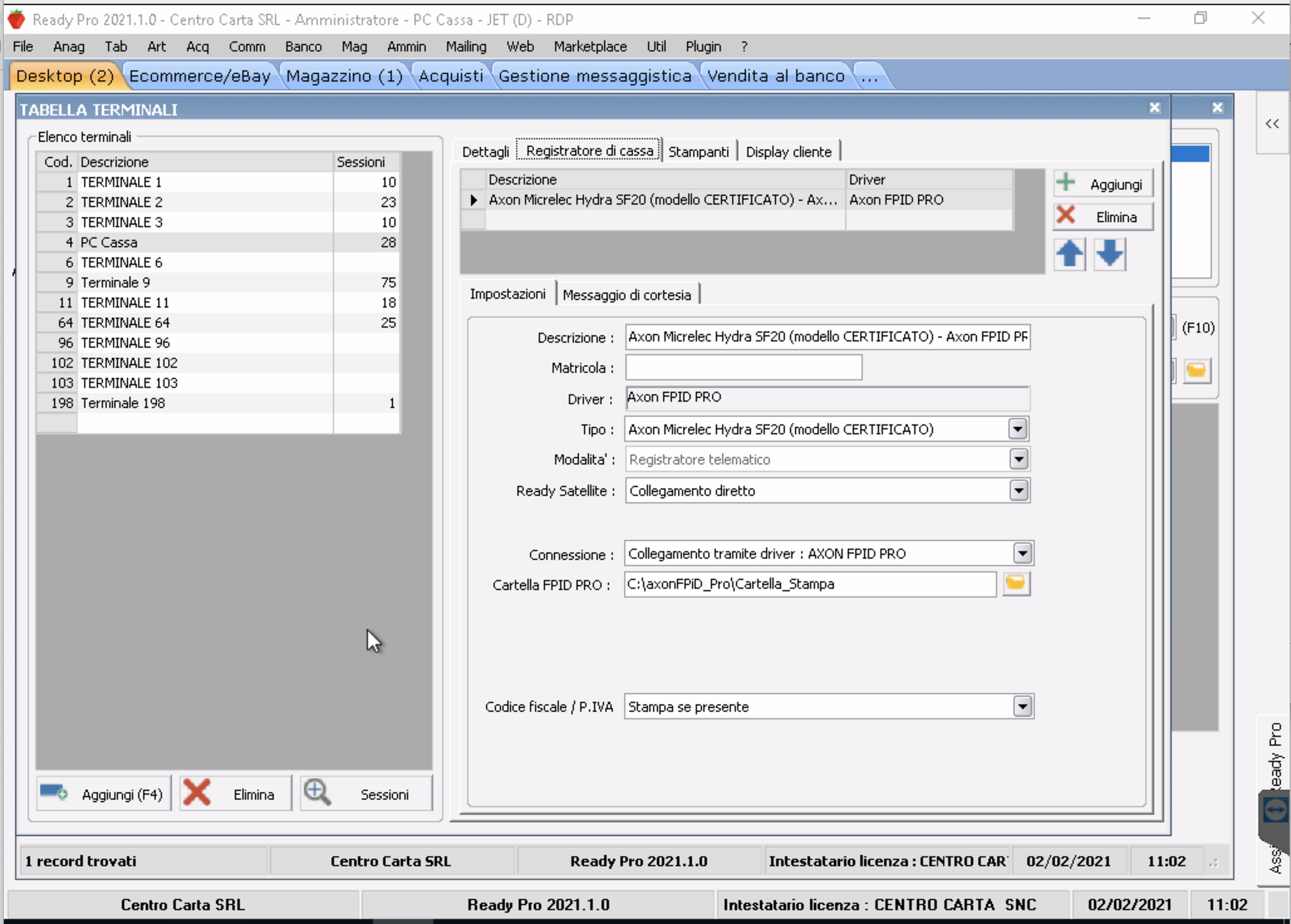Select PC Cassa row in terminal list
1291x924 pixels.
[x=218, y=242]
